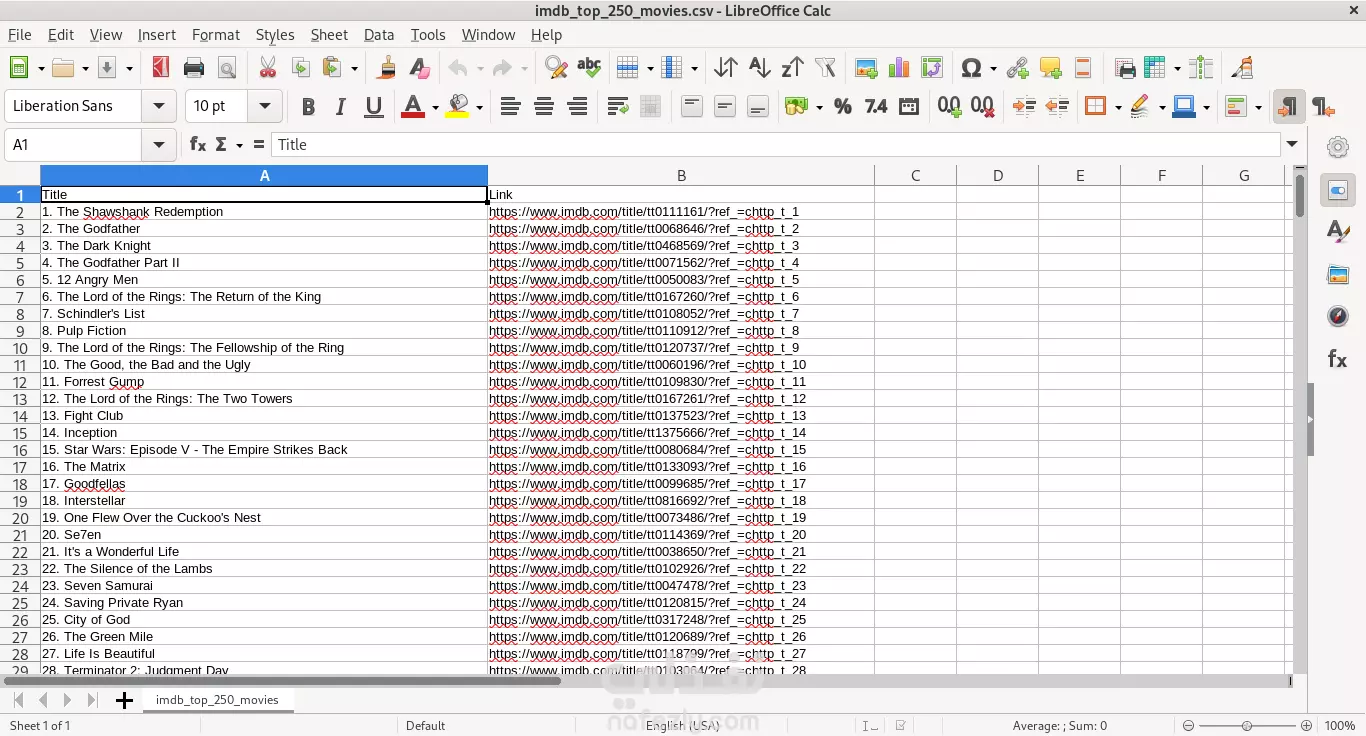The width and height of the screenshot is (1366, 736).
Task: Click zoom in plus button
Action: pos(1306,726)
